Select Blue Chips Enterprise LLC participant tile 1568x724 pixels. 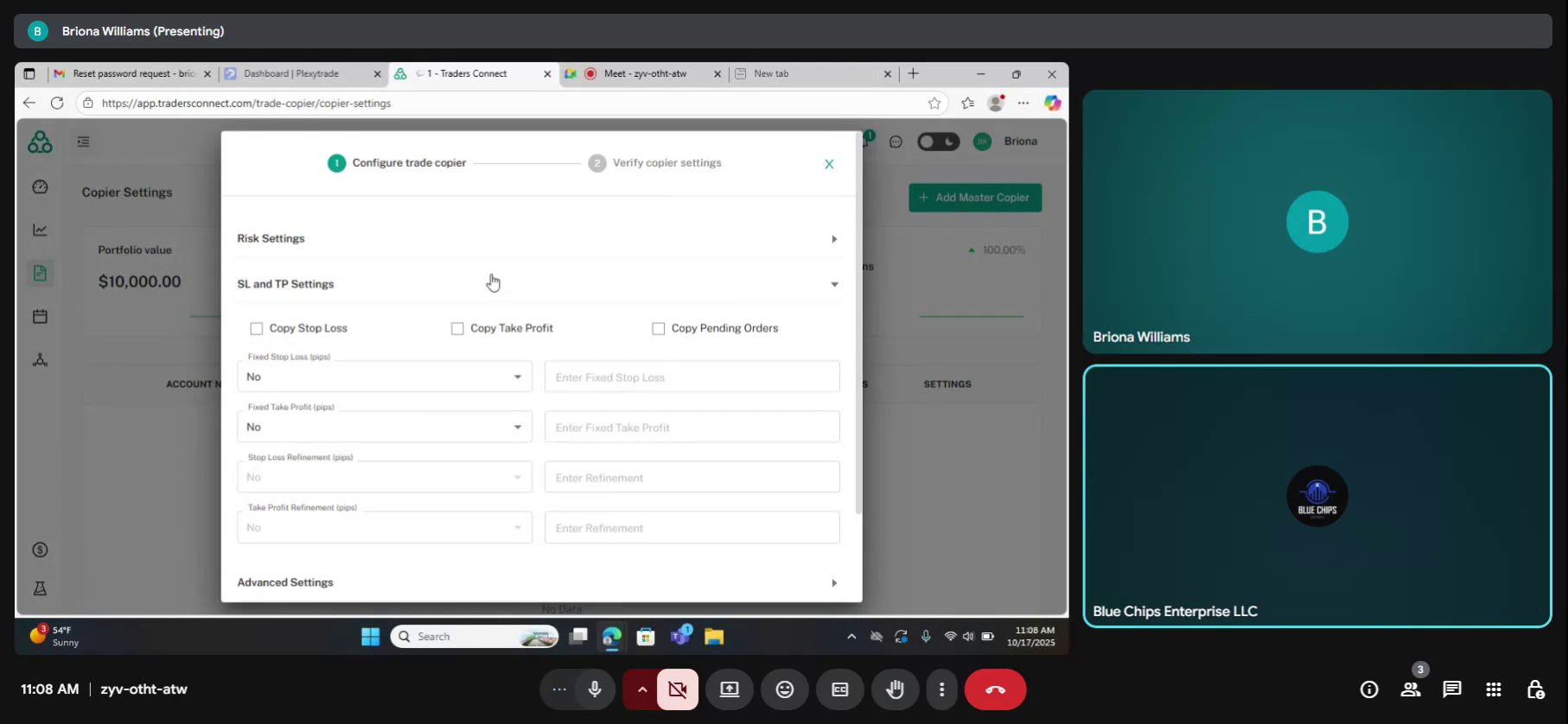(x=1317, y=496)
